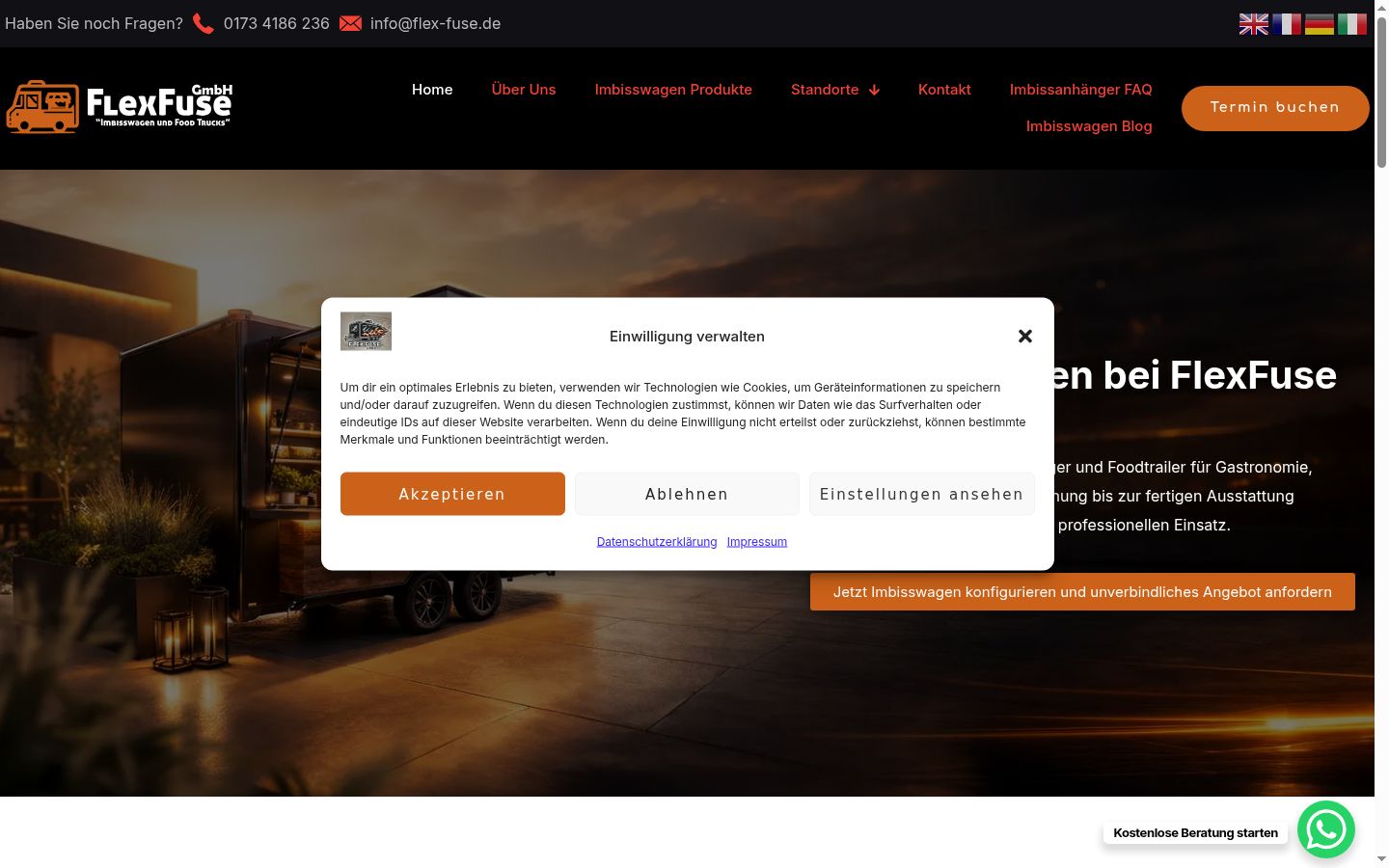Open Imbisswagen Blog menu item
Viewport: 1389px width, 868px height.
[1089, 126]
